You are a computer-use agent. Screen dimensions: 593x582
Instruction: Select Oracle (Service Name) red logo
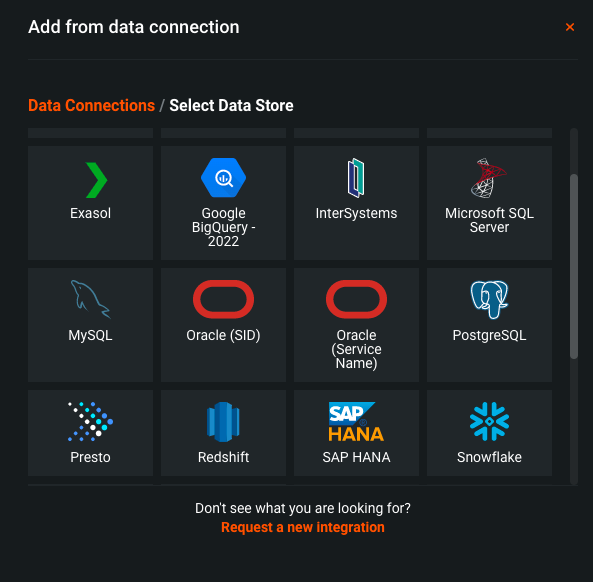tap(356, 299)
